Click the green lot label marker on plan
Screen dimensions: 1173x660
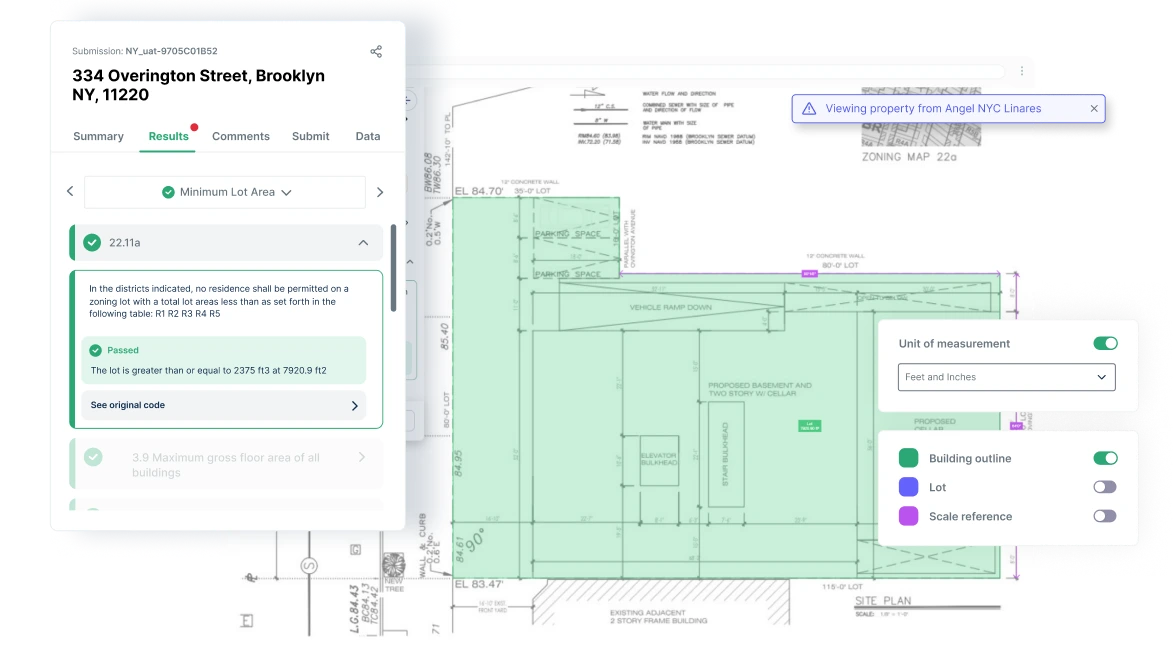pos(809,426)
